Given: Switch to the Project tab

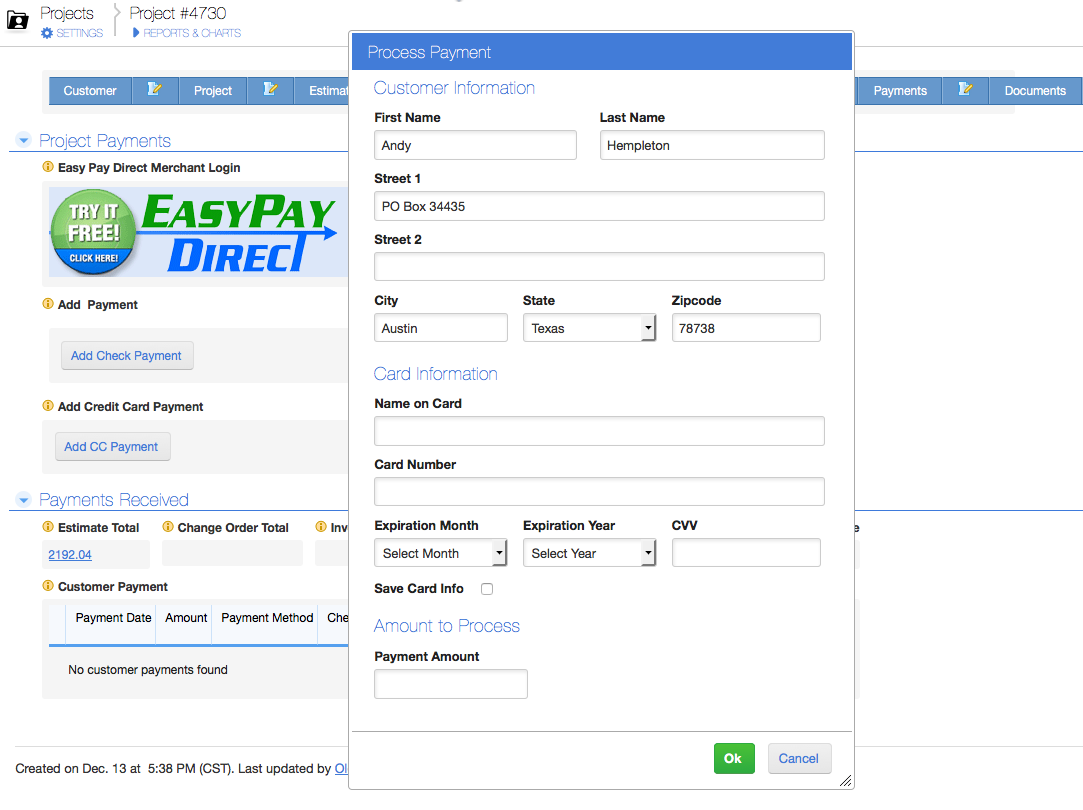Looking at the screenshot, I should pyautogui.click(x=213, y=90).
